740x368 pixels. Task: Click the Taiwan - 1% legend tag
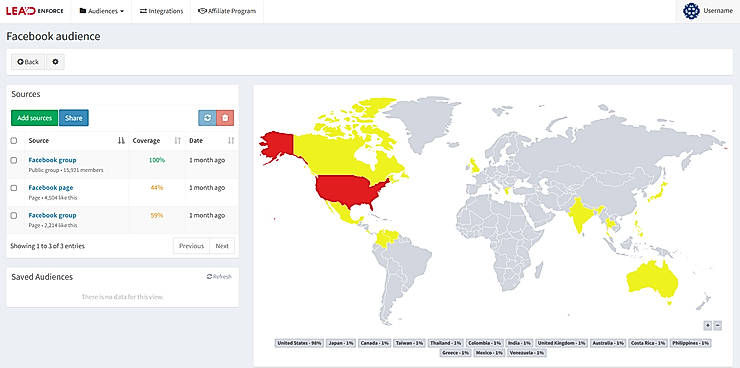coord(410,343)
